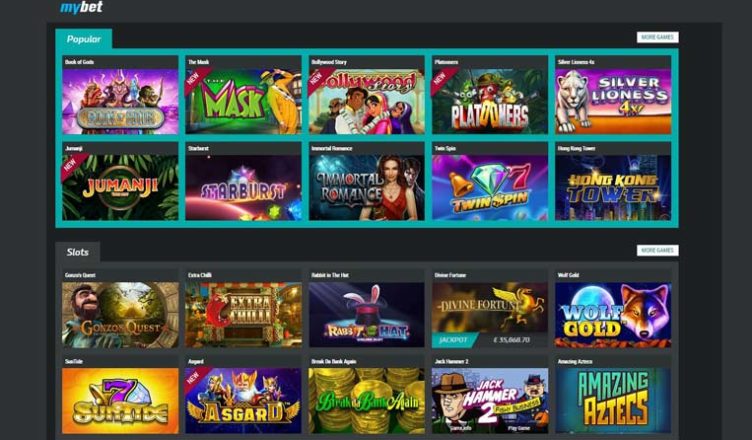The image size is (752, 440).
Task: Click the mybet logo
Action: coord(81,7)
